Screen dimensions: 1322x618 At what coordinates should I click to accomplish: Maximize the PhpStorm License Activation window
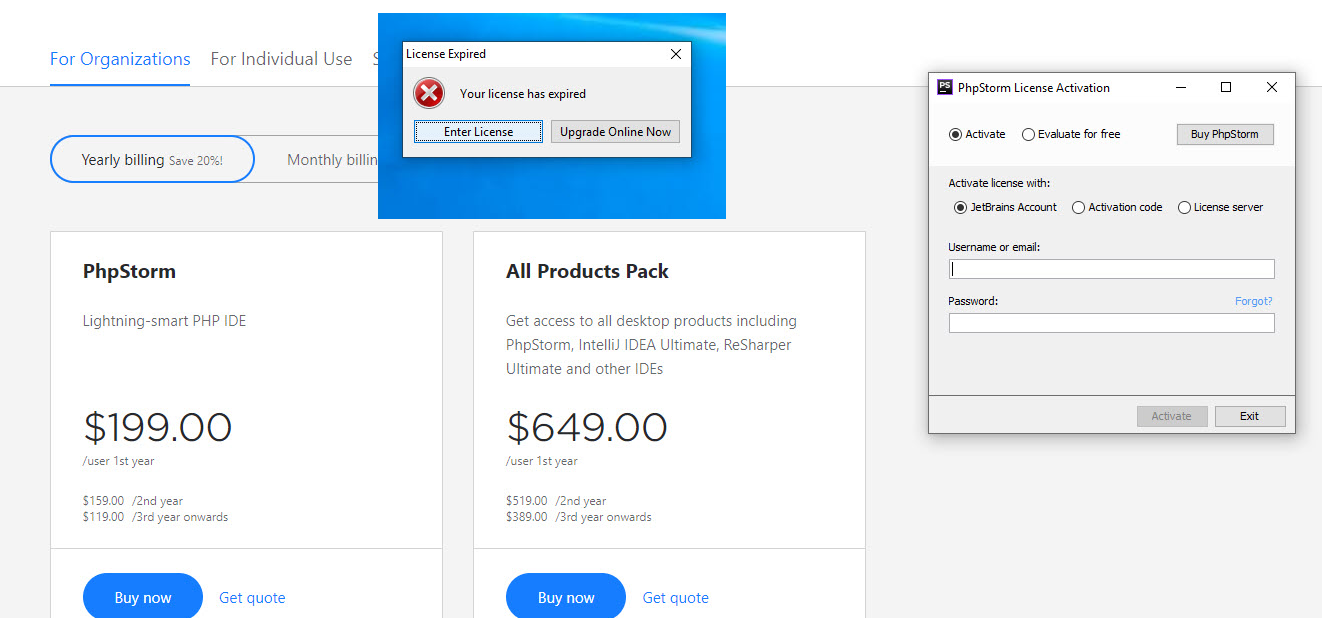[x=1226, y=87]
